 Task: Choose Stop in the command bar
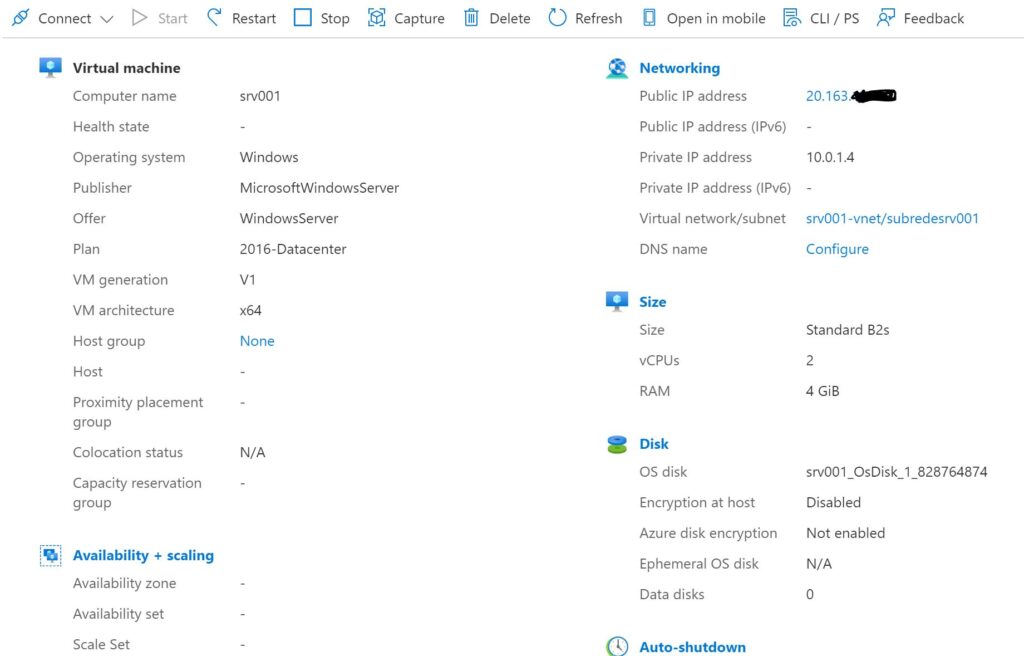tap(335, 18)
